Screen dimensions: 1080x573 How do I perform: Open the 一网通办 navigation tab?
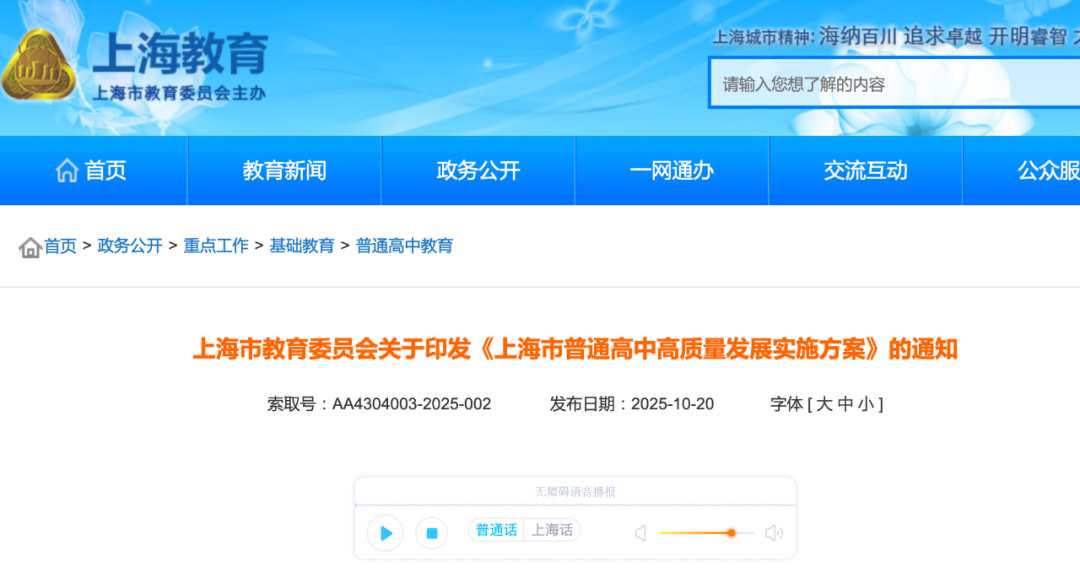point(672,170)
